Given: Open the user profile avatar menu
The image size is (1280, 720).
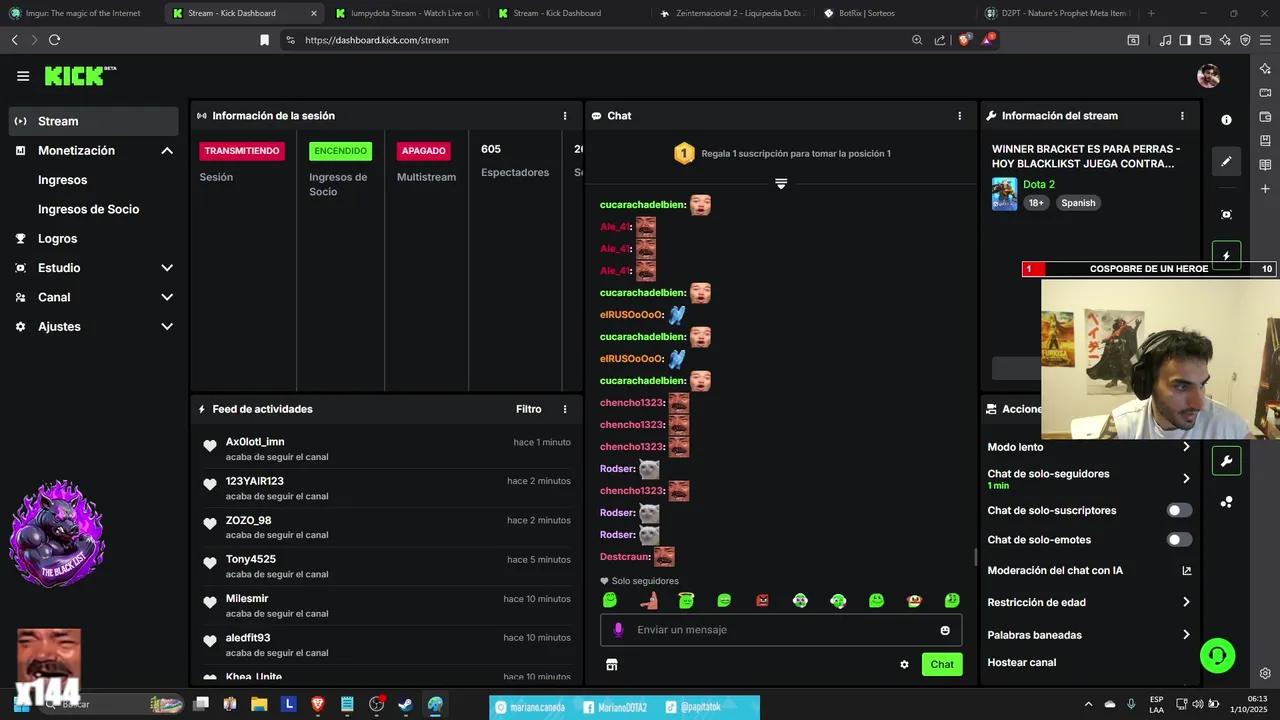Looking at the screenshot, I should [x=1208, y=76].
